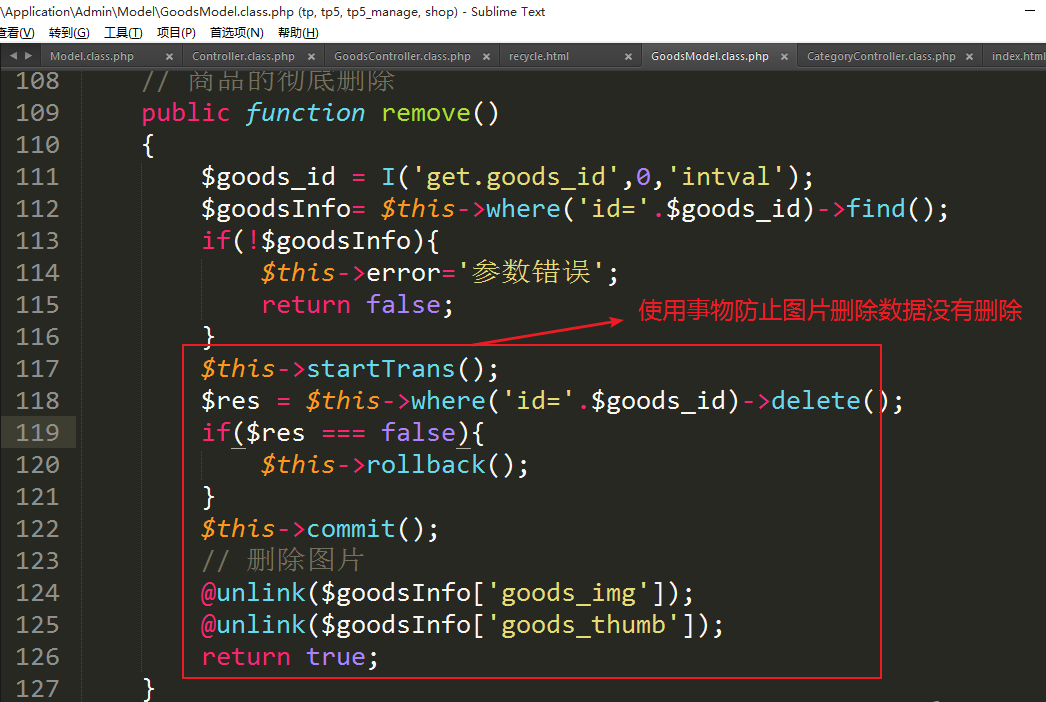1046x702 pixels.
Task: Place cursor on the startTrans() call
Action: [380, 369]
